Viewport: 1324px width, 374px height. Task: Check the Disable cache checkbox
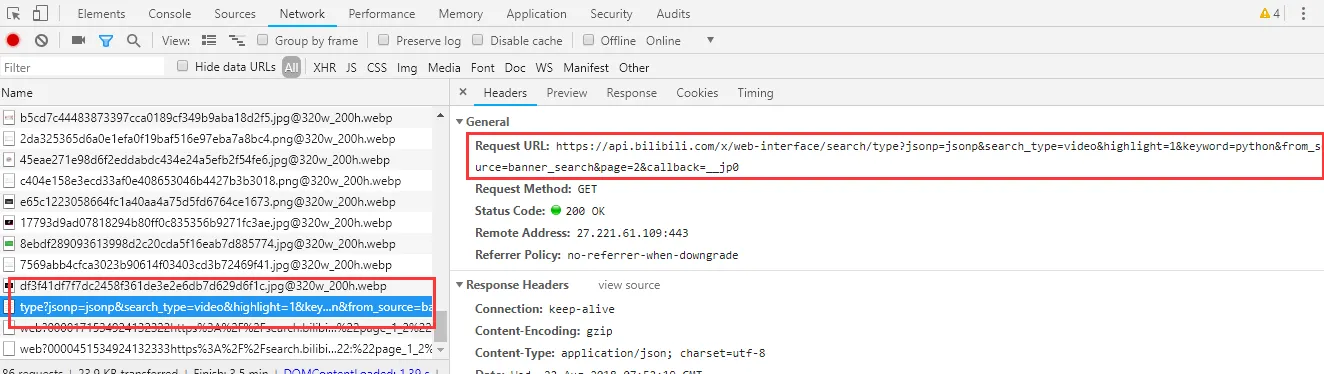coord(478,41)
